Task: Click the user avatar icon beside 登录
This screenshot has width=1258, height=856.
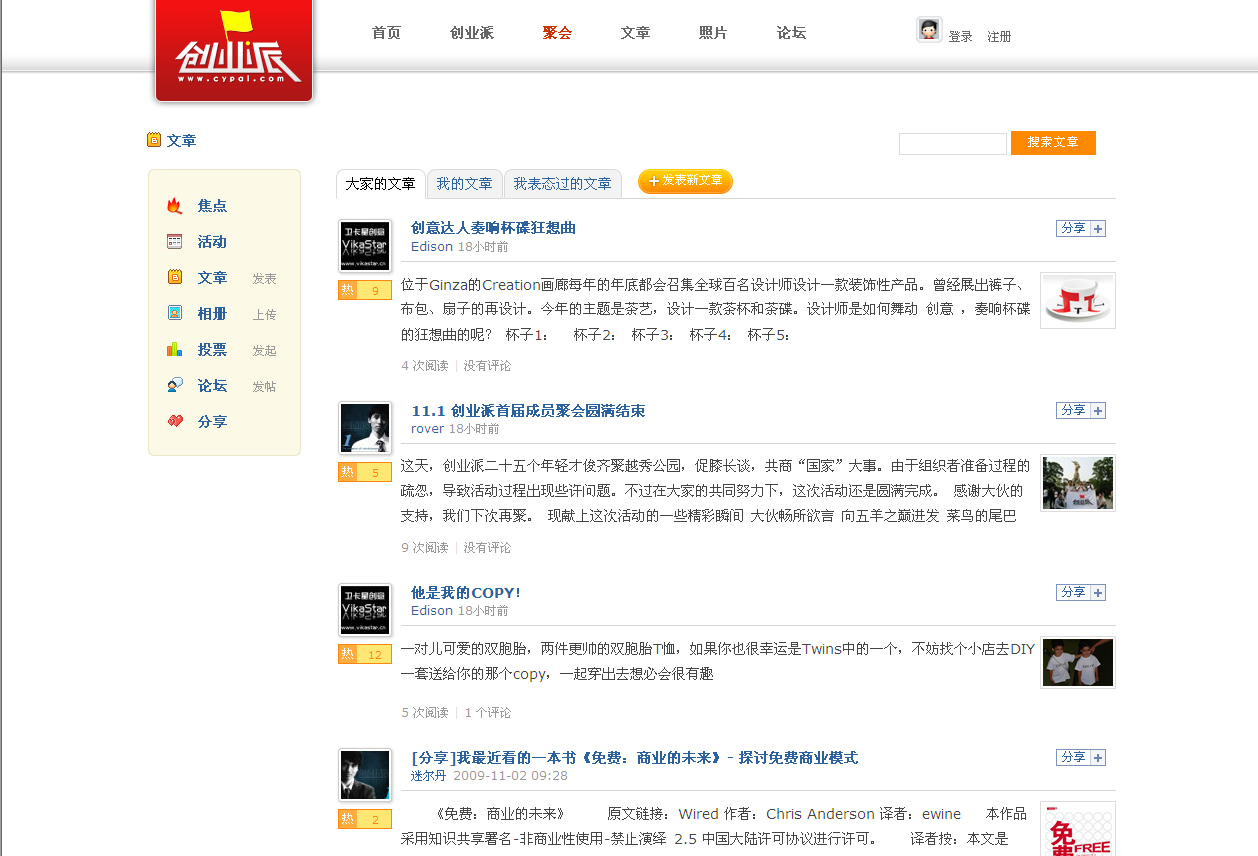Action: click(929, 30)
